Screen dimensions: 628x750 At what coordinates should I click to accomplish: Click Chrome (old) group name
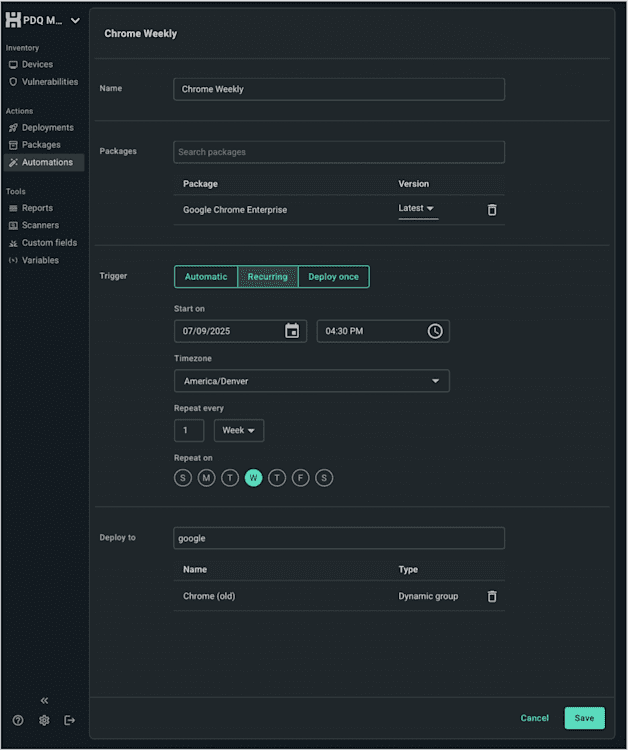209,596
